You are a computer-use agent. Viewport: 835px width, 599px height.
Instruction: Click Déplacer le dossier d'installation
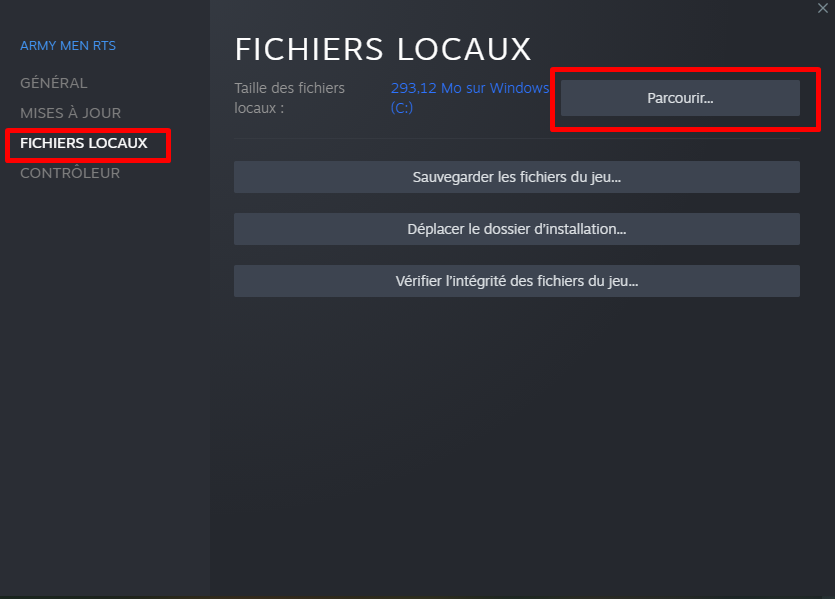click(517, 229)
